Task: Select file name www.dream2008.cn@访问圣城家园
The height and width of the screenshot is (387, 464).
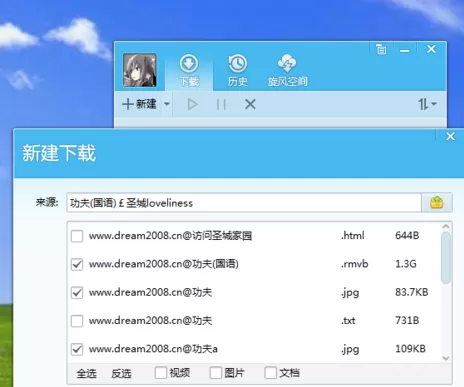Action: click(x=170, y=236)
